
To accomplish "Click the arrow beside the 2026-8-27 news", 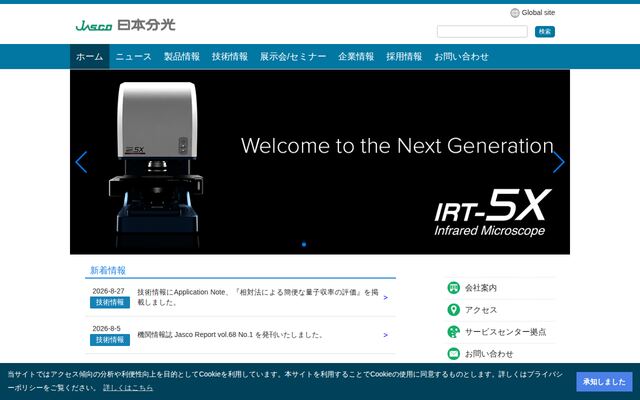I will tap(386, 298).
